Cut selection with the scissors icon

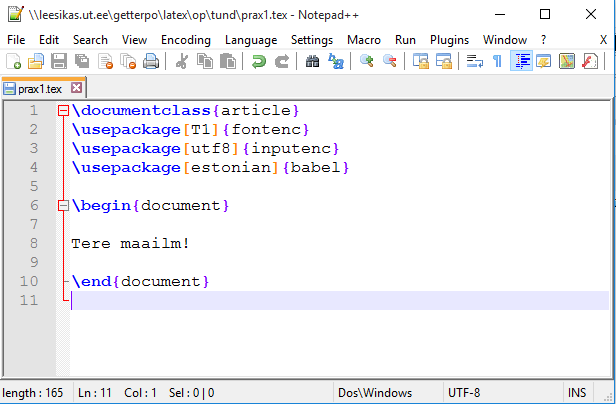182,62
